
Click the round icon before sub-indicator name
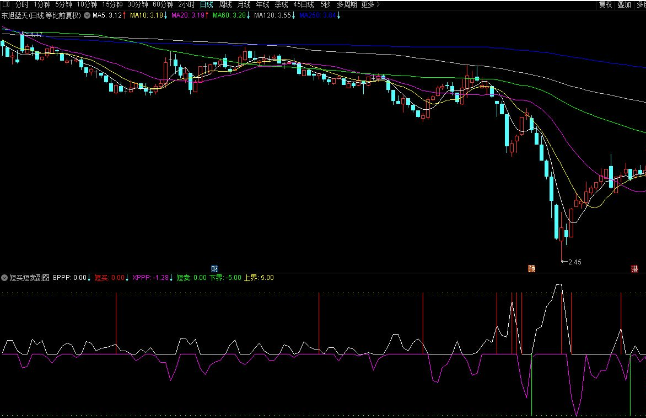pyautogui.click(x=5, y=277)
